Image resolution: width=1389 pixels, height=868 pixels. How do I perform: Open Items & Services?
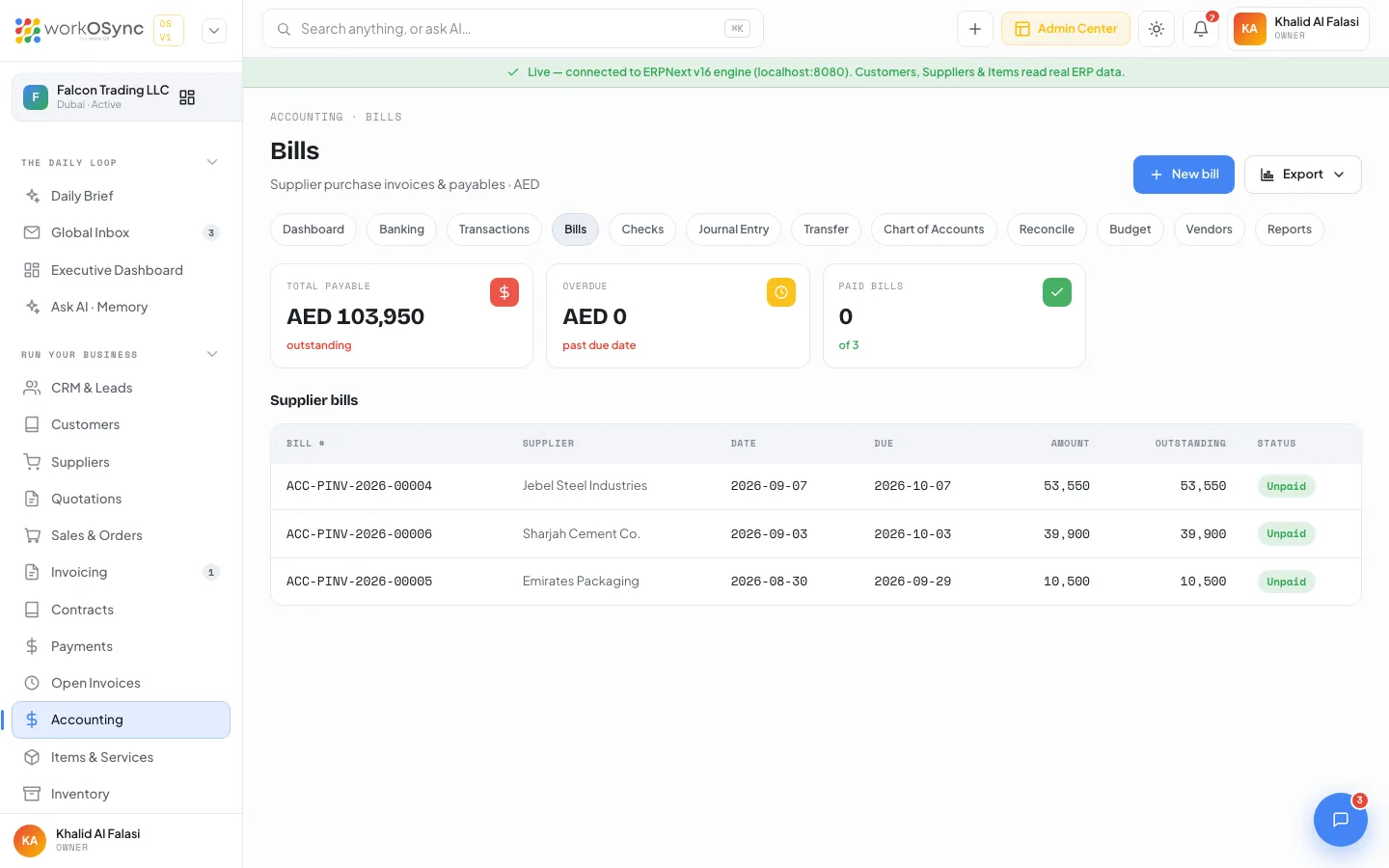click(x=121, y=757)
